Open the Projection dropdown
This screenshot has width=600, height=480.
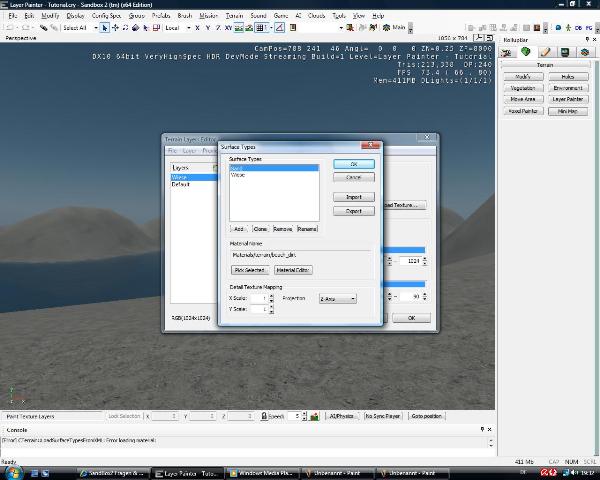337,298
